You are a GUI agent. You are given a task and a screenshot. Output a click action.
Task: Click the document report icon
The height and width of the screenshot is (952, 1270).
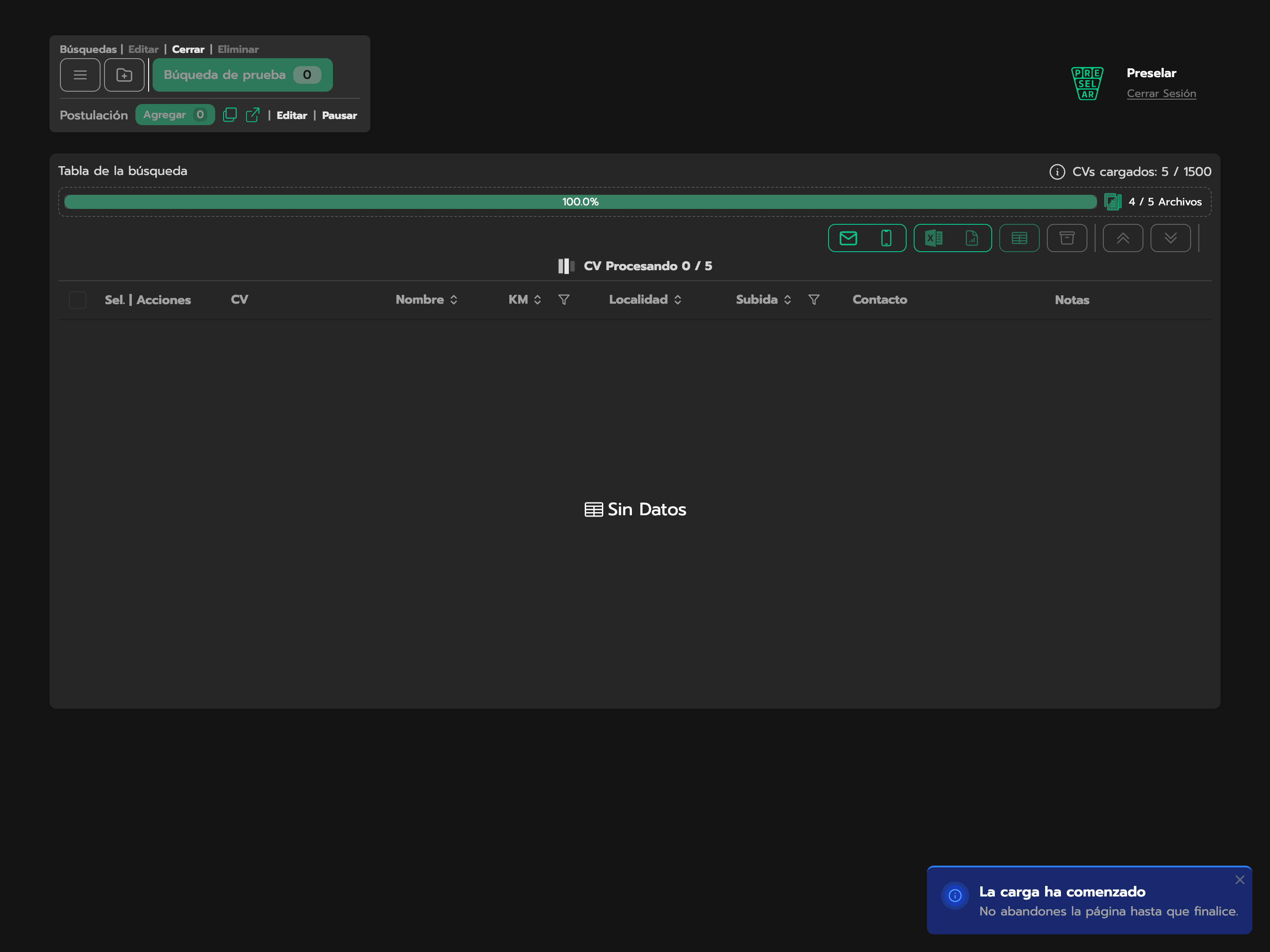(971, 238)
